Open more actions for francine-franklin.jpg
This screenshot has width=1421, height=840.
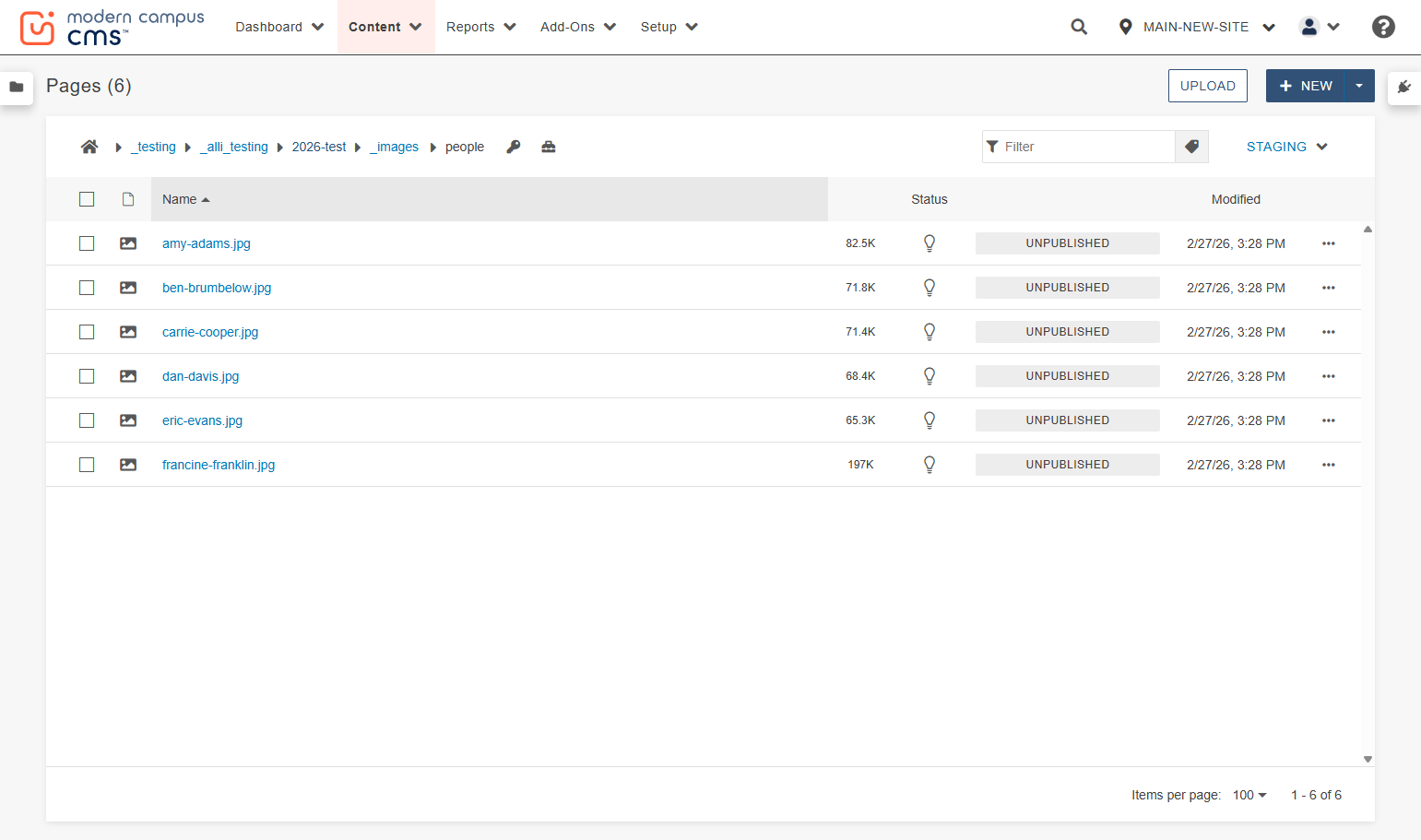coord(1329,465)
